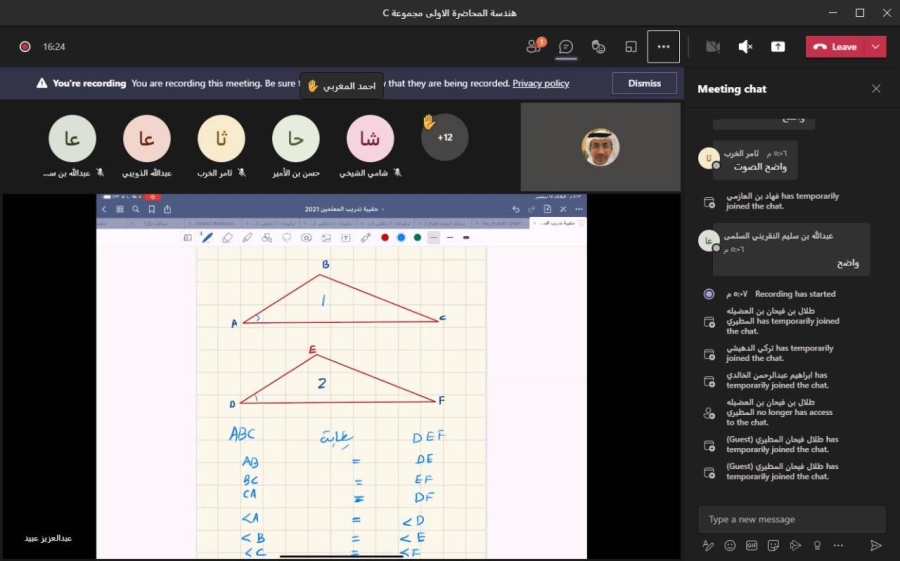Open the breakout rooms panel
Viewport: 900px width, 561px height.
coord(631,46)
